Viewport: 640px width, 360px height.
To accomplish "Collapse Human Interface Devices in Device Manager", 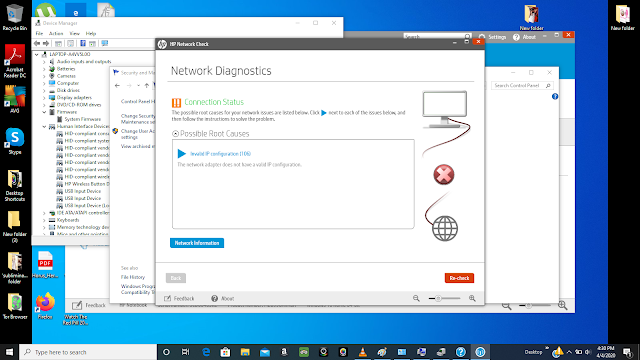I will [x=44, y=127].
